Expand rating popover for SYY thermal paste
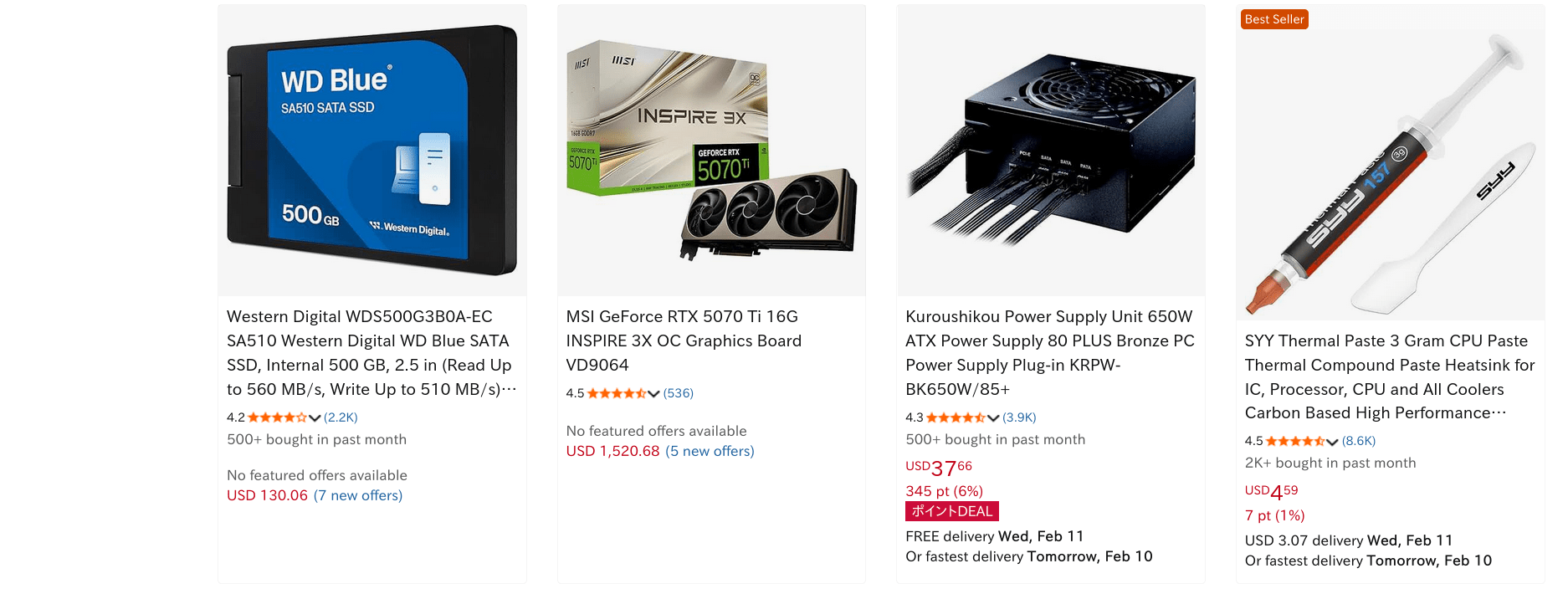This screenshot has height=594, width=1568. [1332, 441]
